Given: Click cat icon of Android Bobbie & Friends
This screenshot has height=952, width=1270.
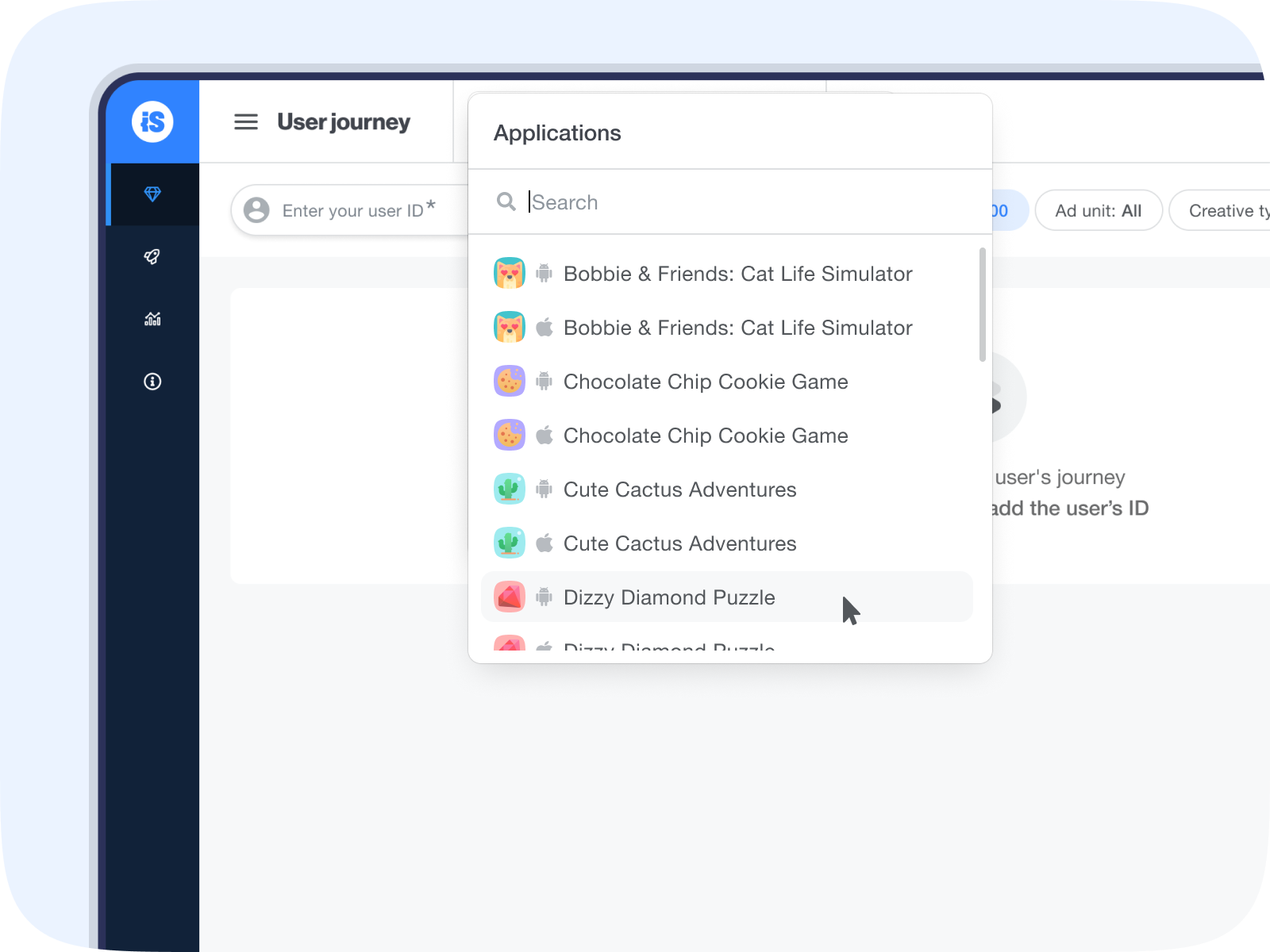Looking at the screenshot, I should pyautogui.click(x=510, y=273).
